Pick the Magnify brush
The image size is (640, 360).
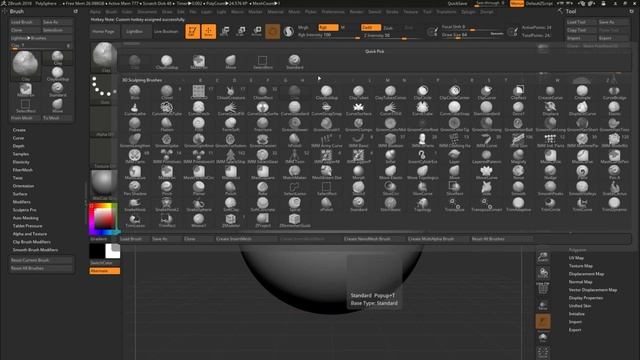pyautogui.click(x=518, y=156)
